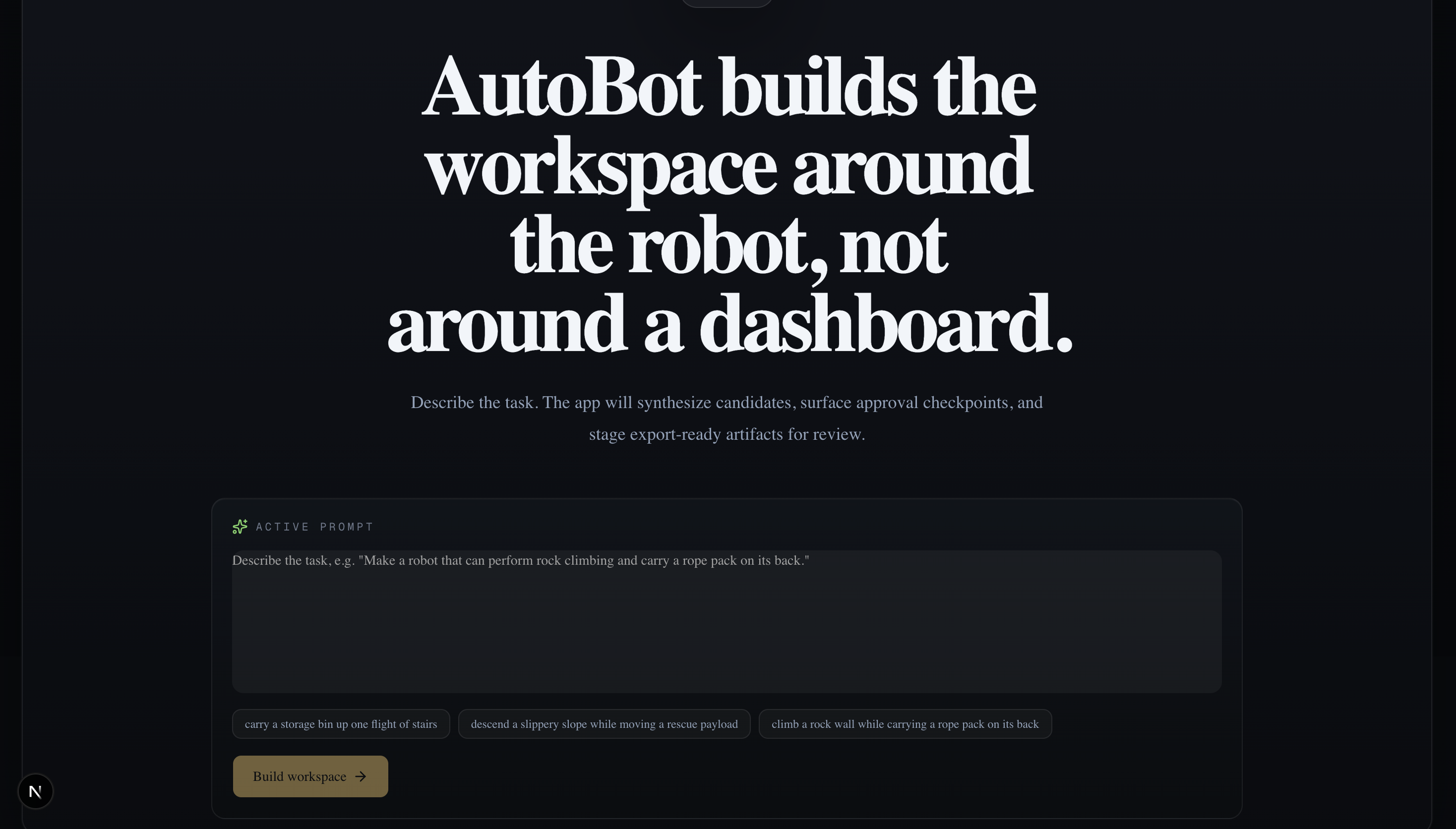1456x829 pixels.
Task: Click the arrow icon inside Build workspace
Action: click(x=361, y=776)
